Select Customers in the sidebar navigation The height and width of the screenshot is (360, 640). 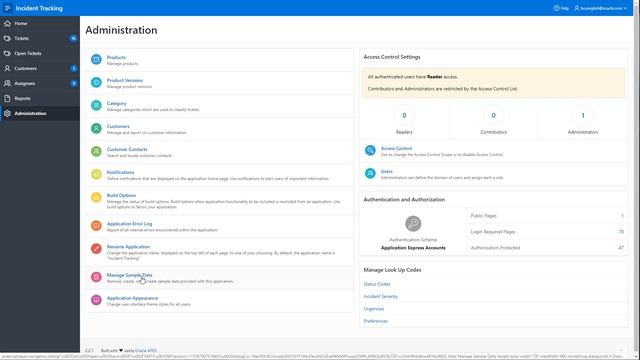point(40,69)
